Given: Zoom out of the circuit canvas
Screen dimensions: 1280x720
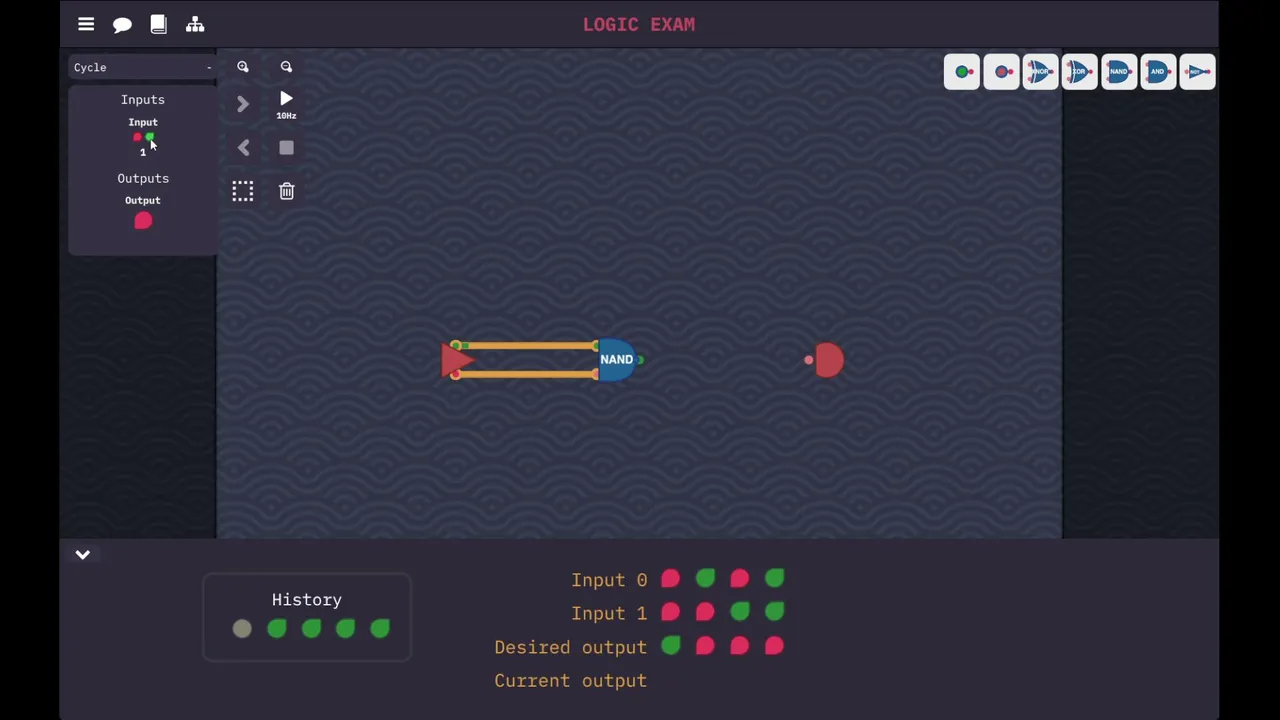Looking at the screenshot, I should (x=286, y=67).
